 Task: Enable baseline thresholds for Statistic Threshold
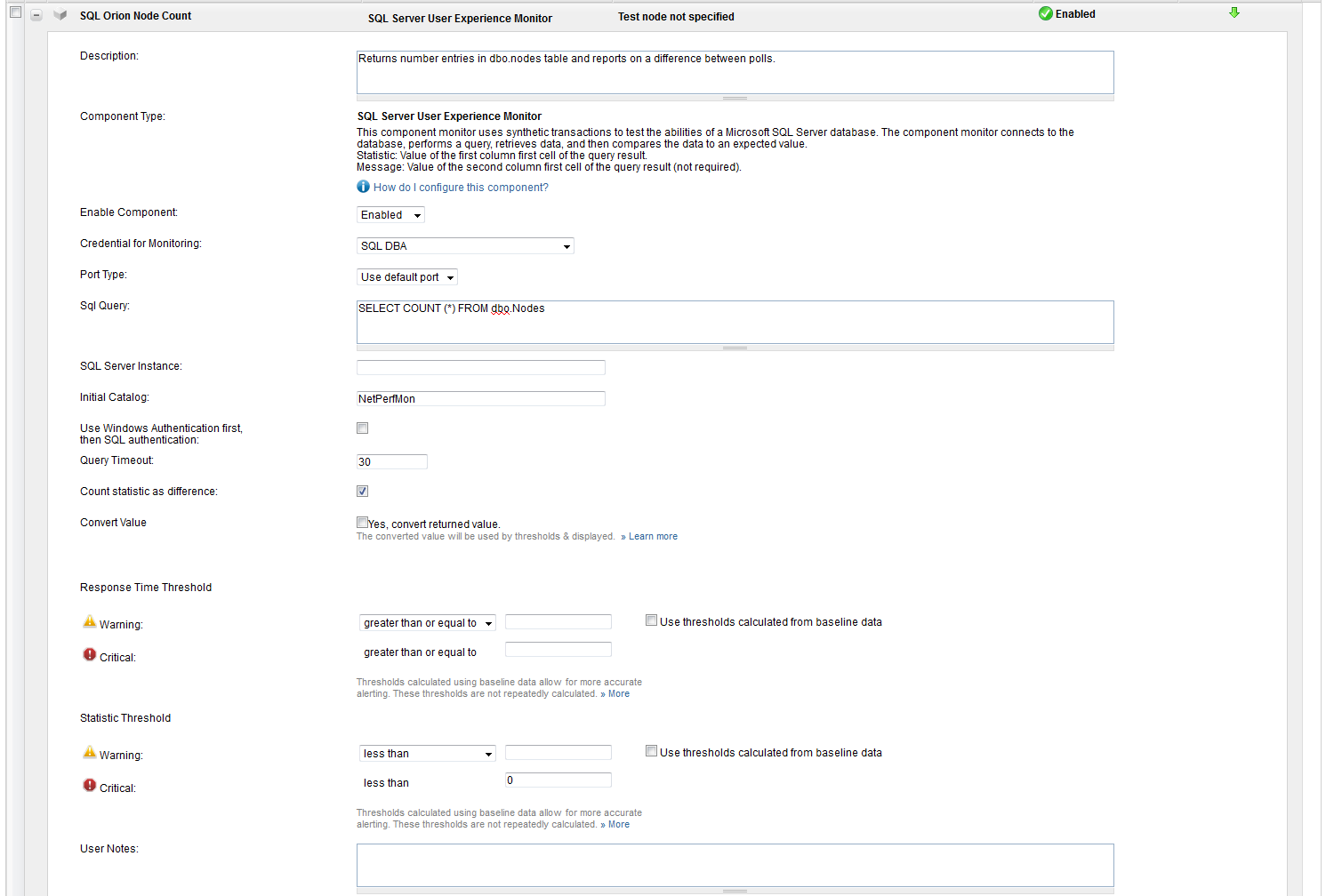[651, 751]
